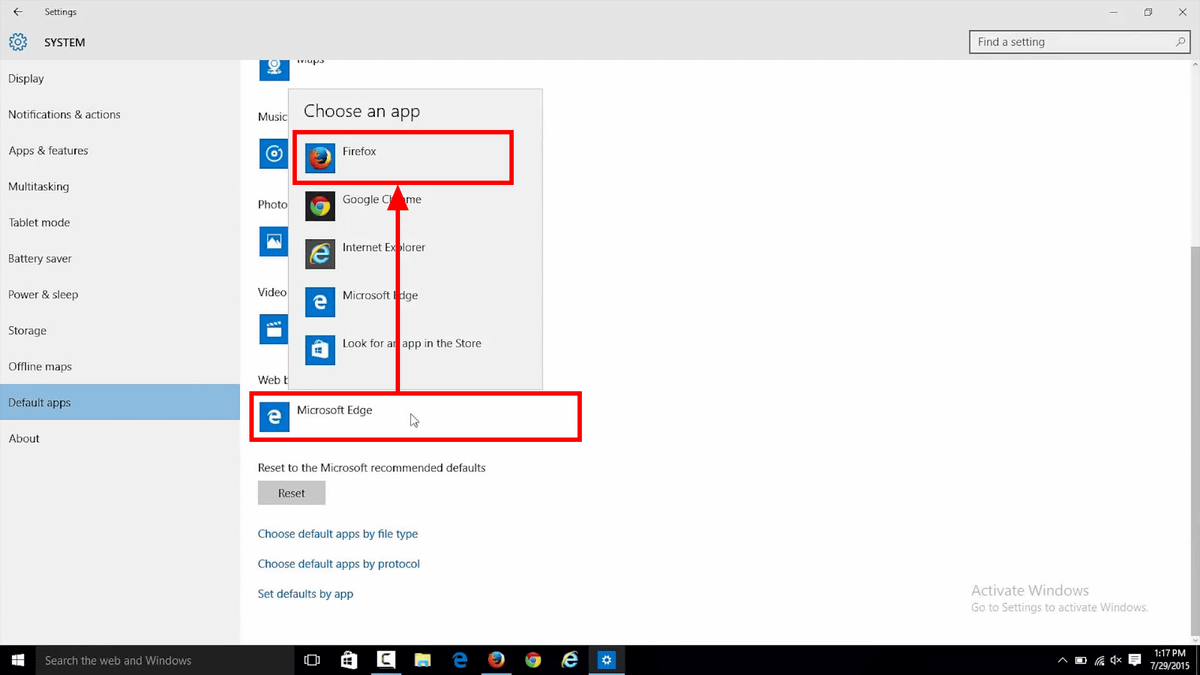This screenshot has height=675, width=1200.
Task: Launch Firefox from the taskbar
Action: [x=496, y=660]
